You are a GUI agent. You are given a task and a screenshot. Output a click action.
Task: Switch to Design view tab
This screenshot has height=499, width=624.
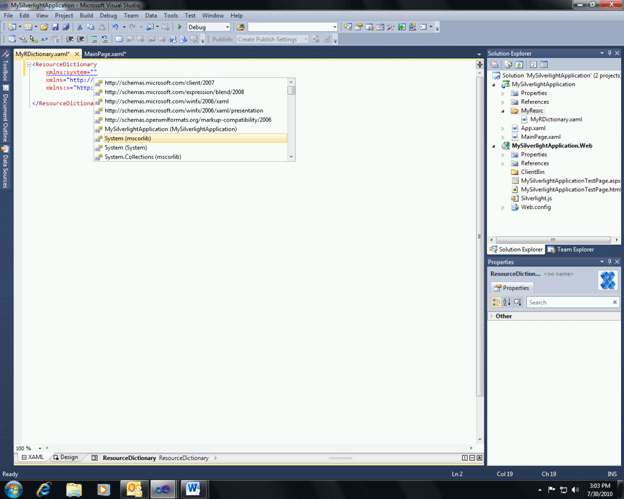(66, 457)
